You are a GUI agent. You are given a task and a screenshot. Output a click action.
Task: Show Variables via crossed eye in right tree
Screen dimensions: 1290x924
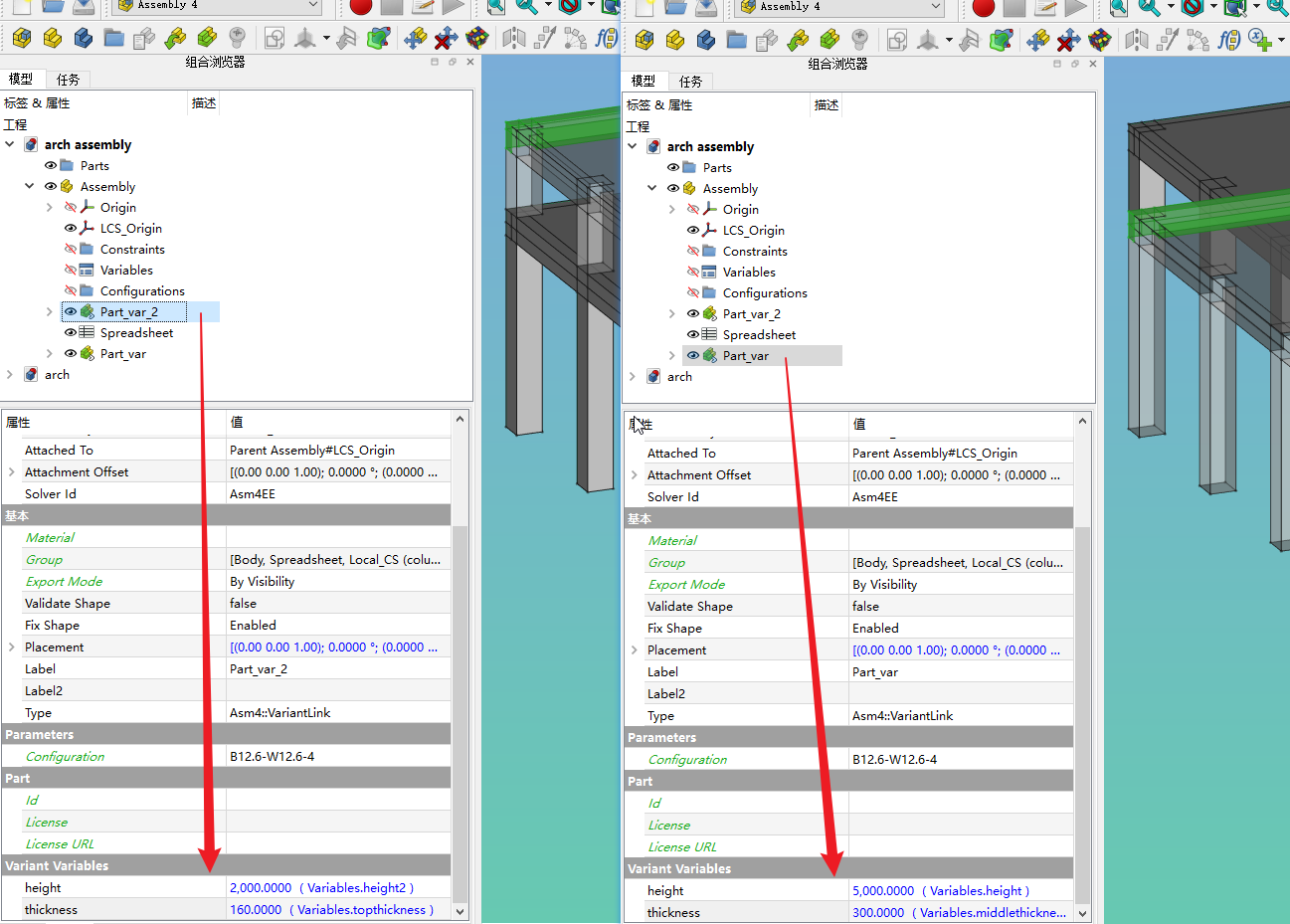(x=693, y=273)
